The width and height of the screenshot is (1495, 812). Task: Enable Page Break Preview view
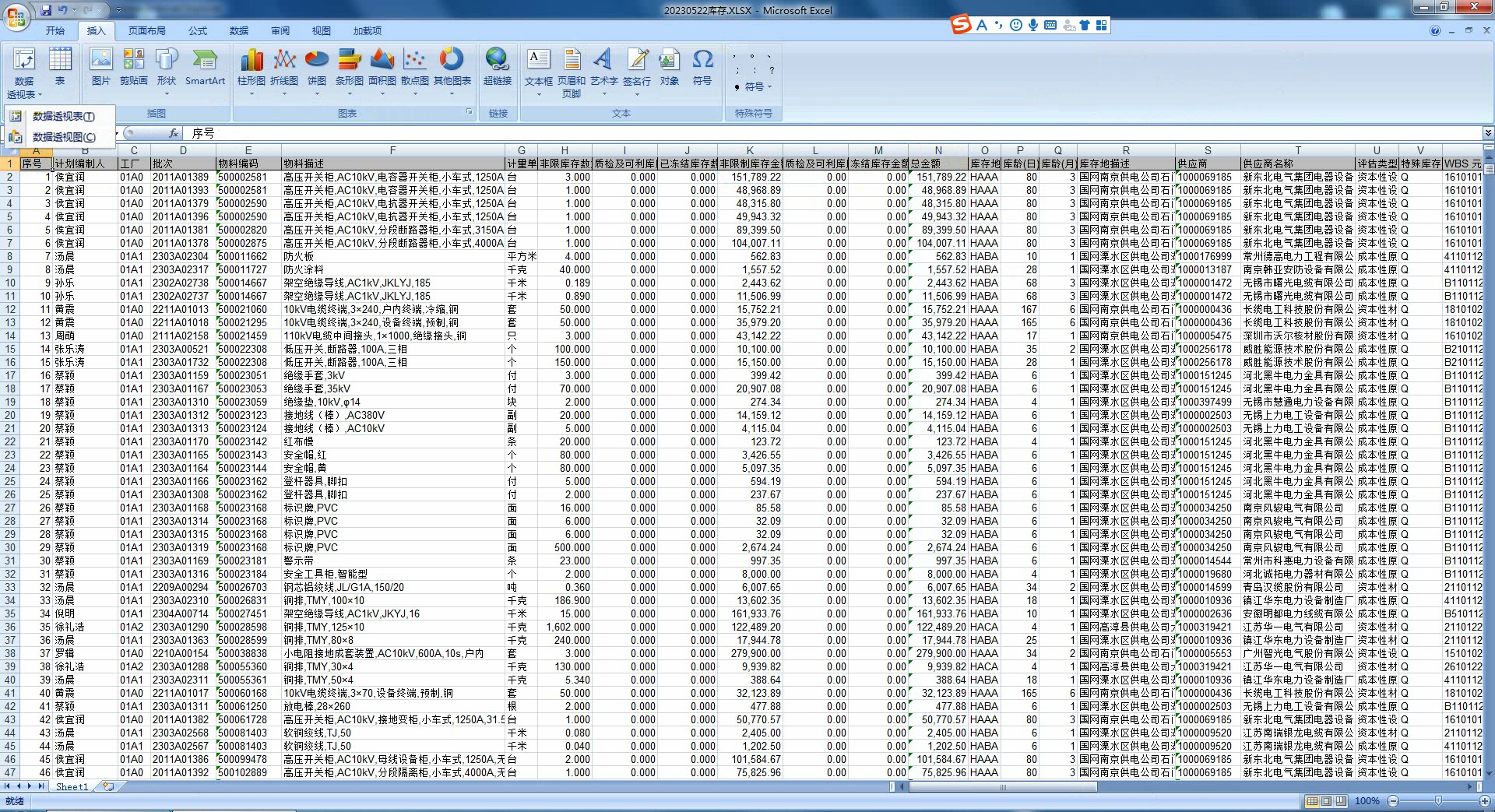point(1340,800)
